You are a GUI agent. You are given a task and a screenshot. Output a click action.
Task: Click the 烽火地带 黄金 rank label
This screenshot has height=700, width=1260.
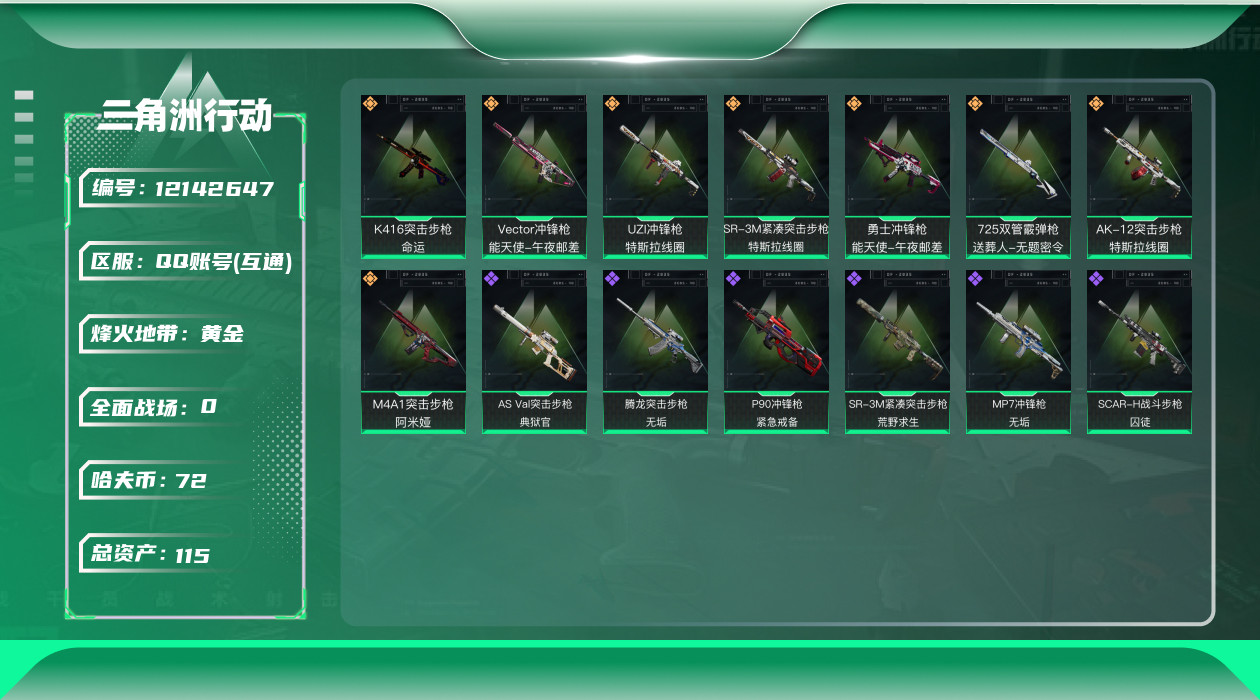click(x=168, y=334)
